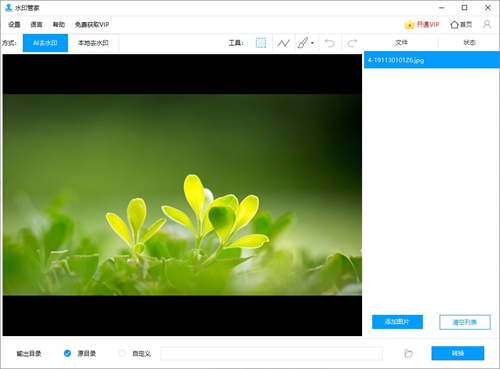
Task: Close the 水印管家 window
Action: tap(487, 8)
